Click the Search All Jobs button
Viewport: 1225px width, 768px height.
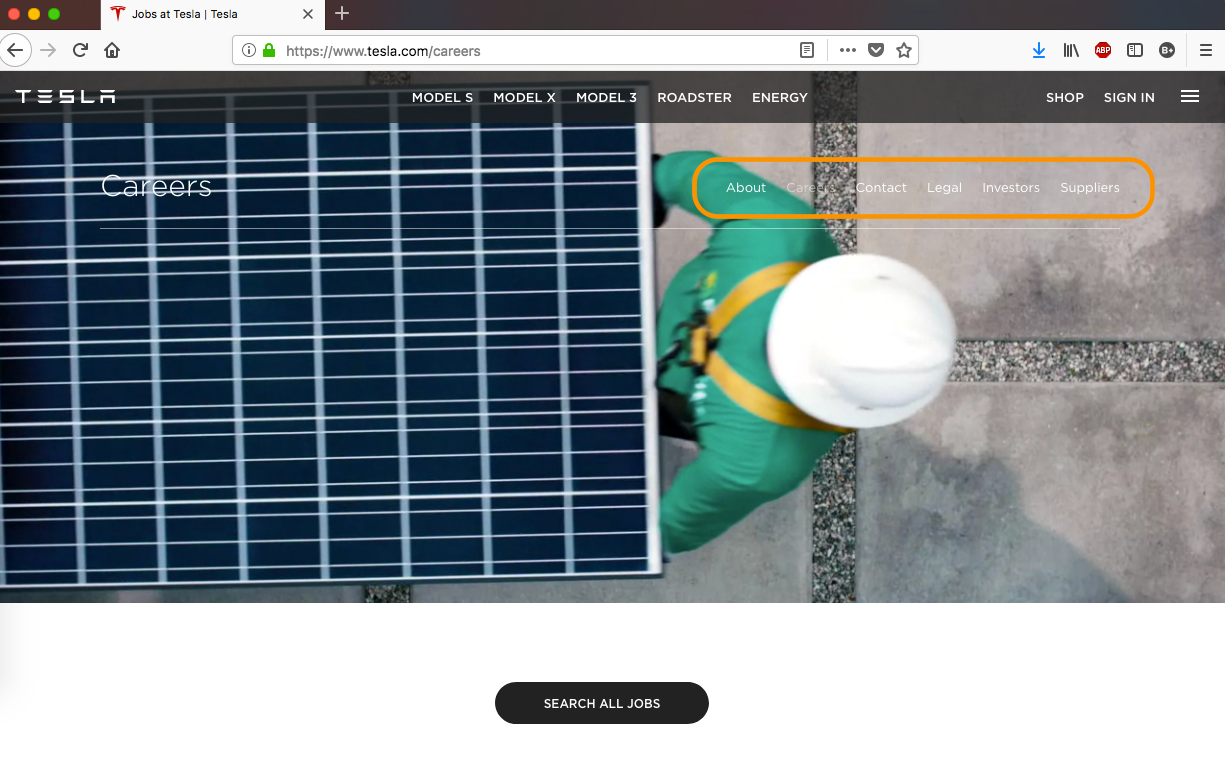pos(602,703)
